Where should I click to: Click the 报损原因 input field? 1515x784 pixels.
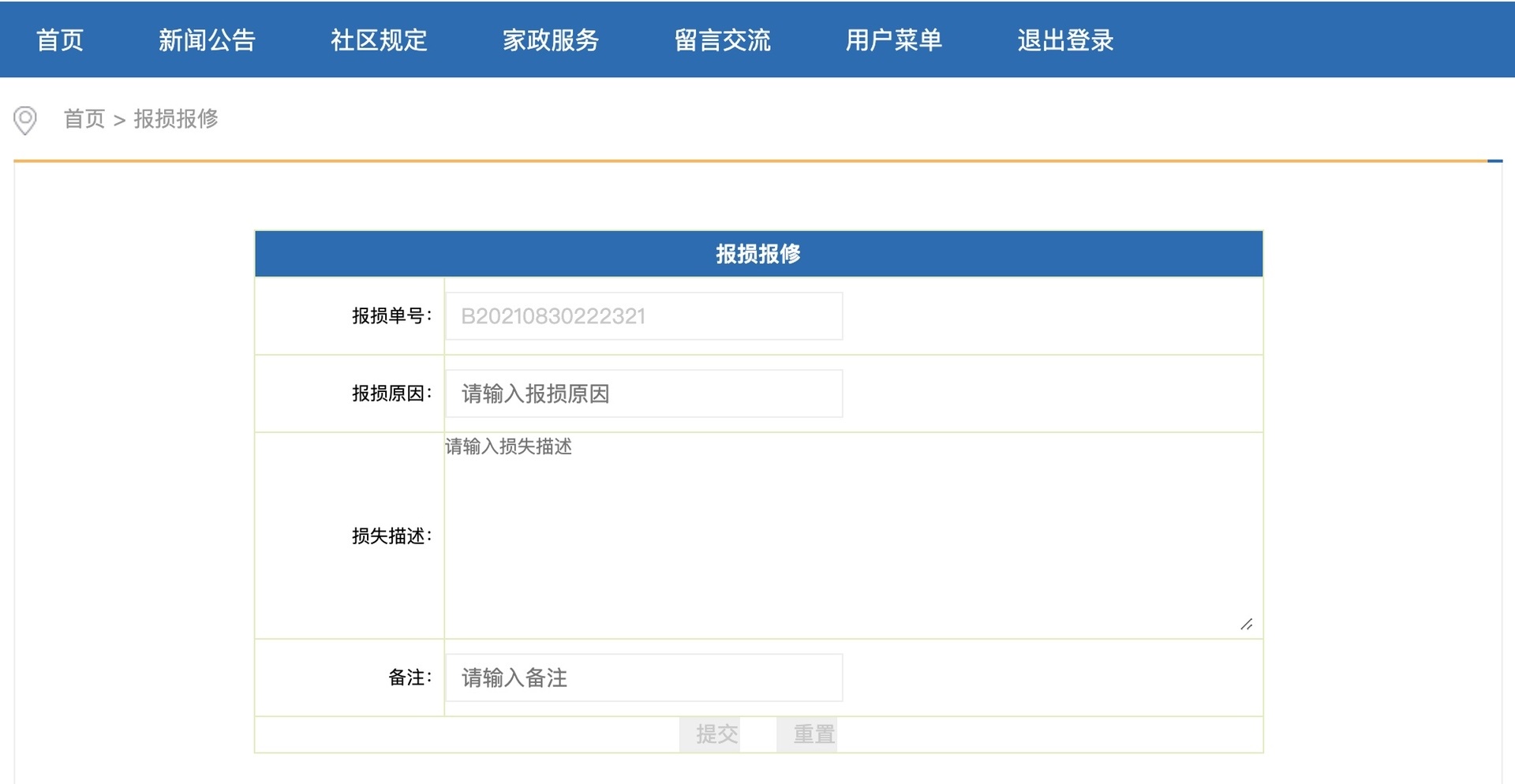(644, 394)
